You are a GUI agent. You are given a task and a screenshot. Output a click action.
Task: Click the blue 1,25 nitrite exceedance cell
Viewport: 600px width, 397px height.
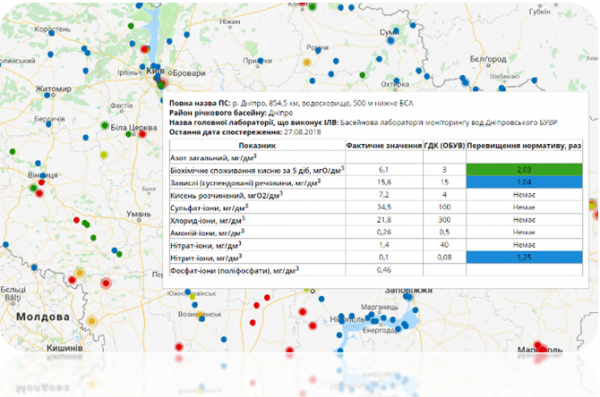tap(524, 257)
